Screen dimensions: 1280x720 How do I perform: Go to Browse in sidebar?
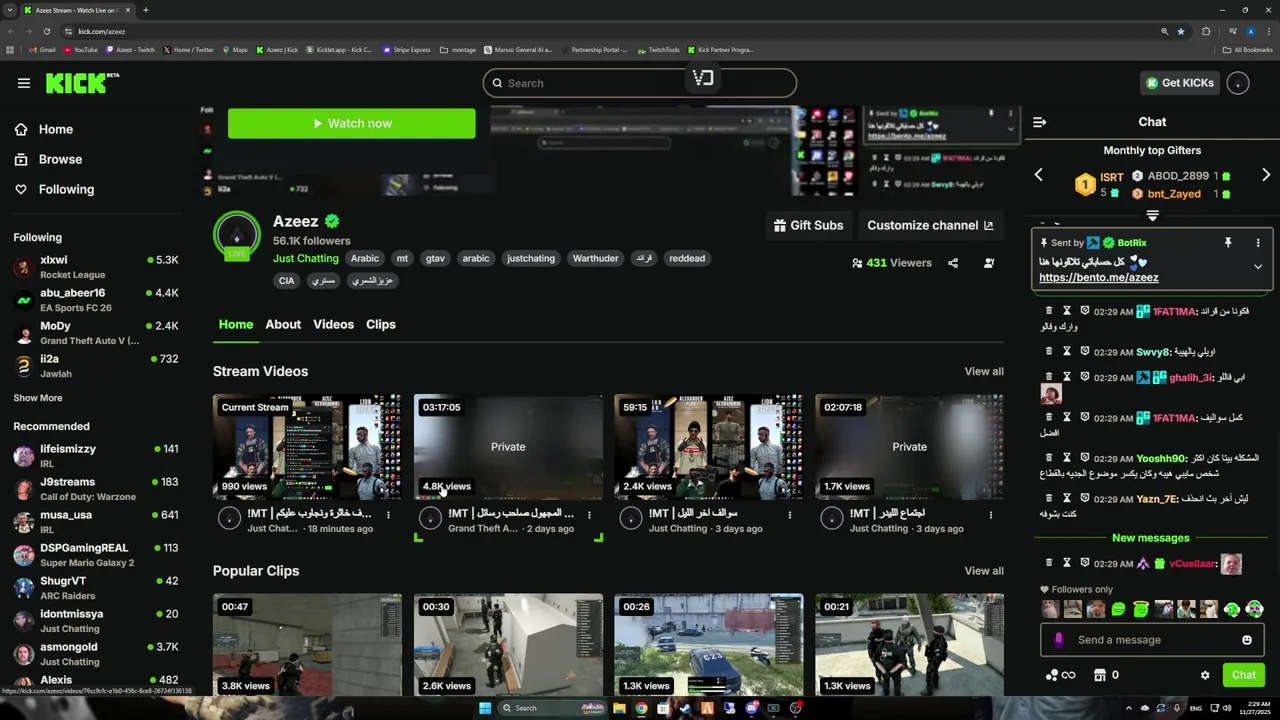60,159
